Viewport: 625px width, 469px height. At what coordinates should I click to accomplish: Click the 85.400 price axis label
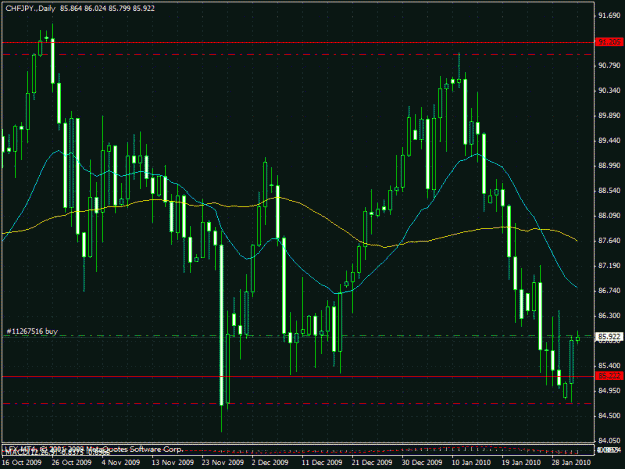[x=609, y=365]
